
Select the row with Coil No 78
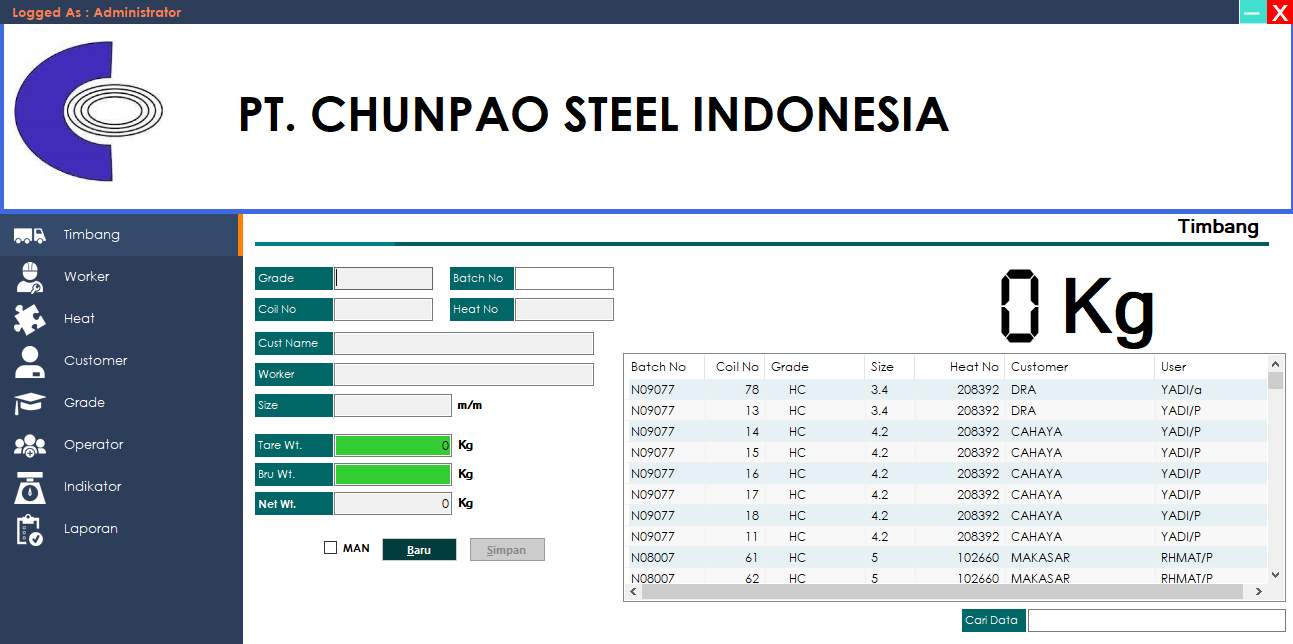coord(946,389)
